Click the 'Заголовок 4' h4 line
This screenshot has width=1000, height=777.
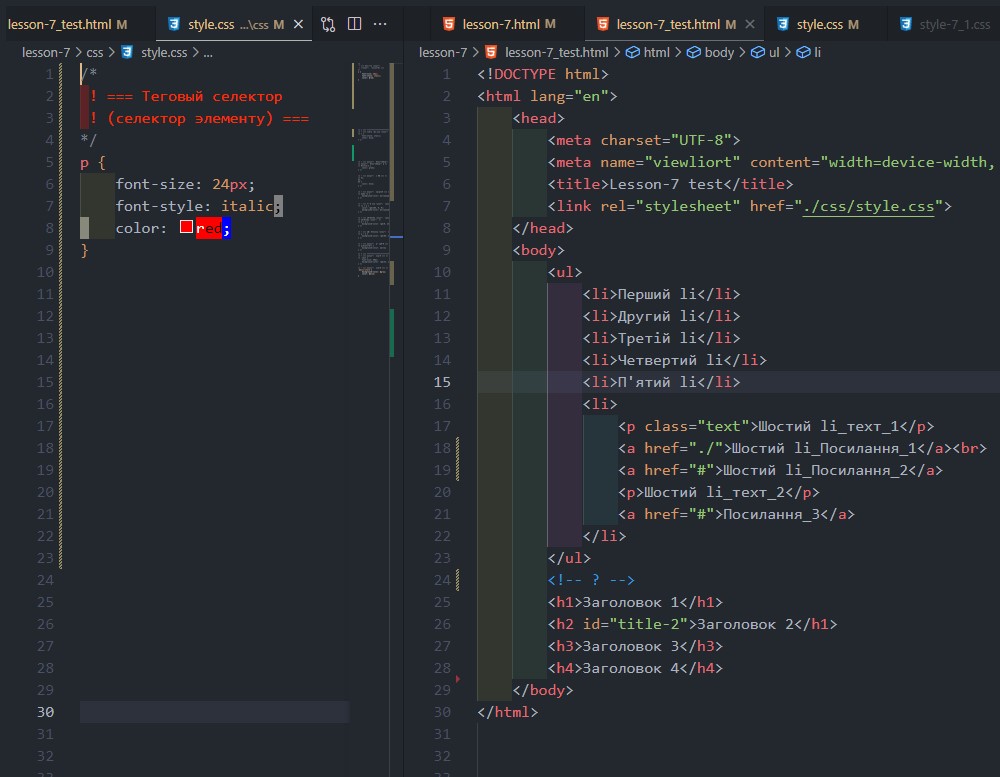tap(635, 669)
